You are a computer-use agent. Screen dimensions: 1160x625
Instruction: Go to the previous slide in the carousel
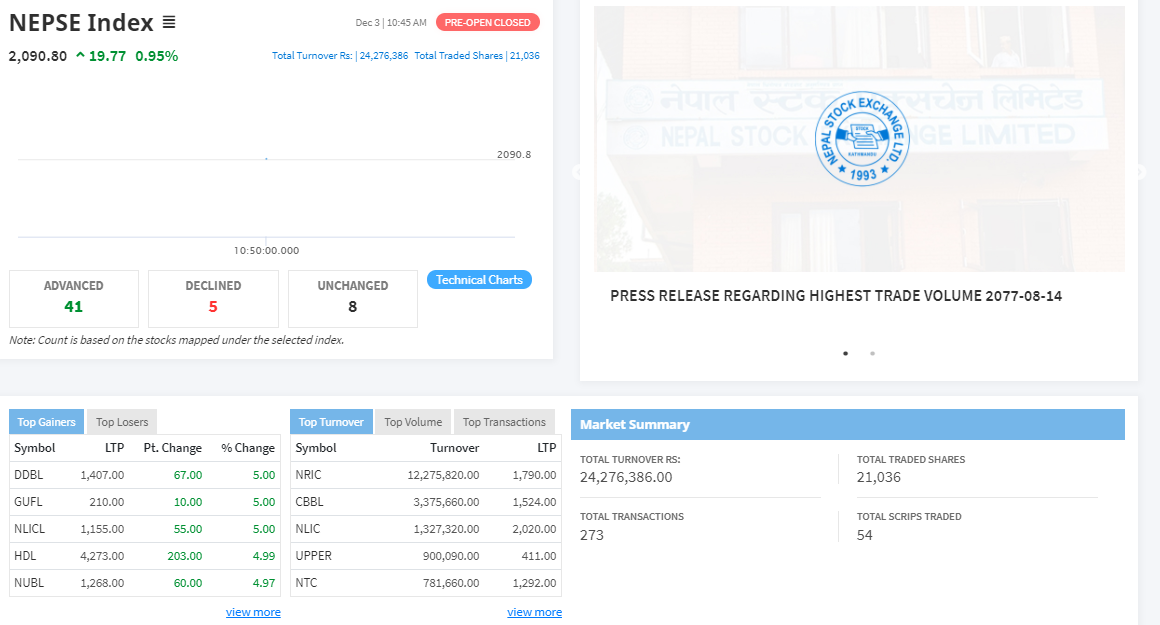tap(578, 172)
